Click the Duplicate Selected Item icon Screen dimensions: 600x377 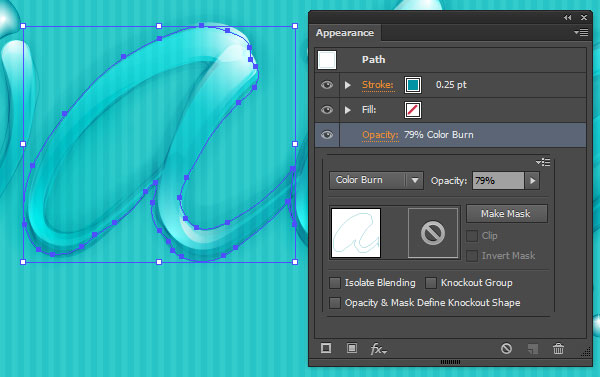[532, 349]
